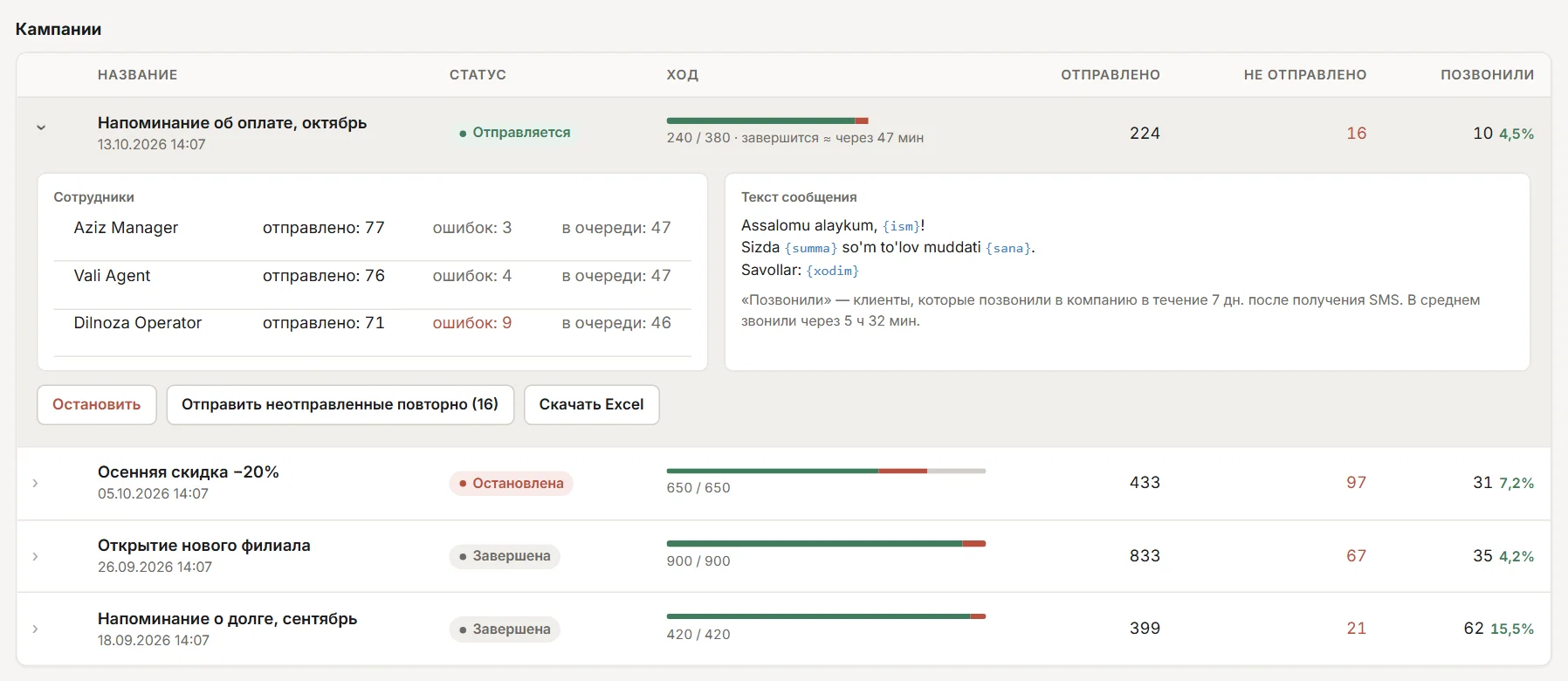
Task: Click the '{xodim}' placeholder in message text
Action: pos(833,271)
